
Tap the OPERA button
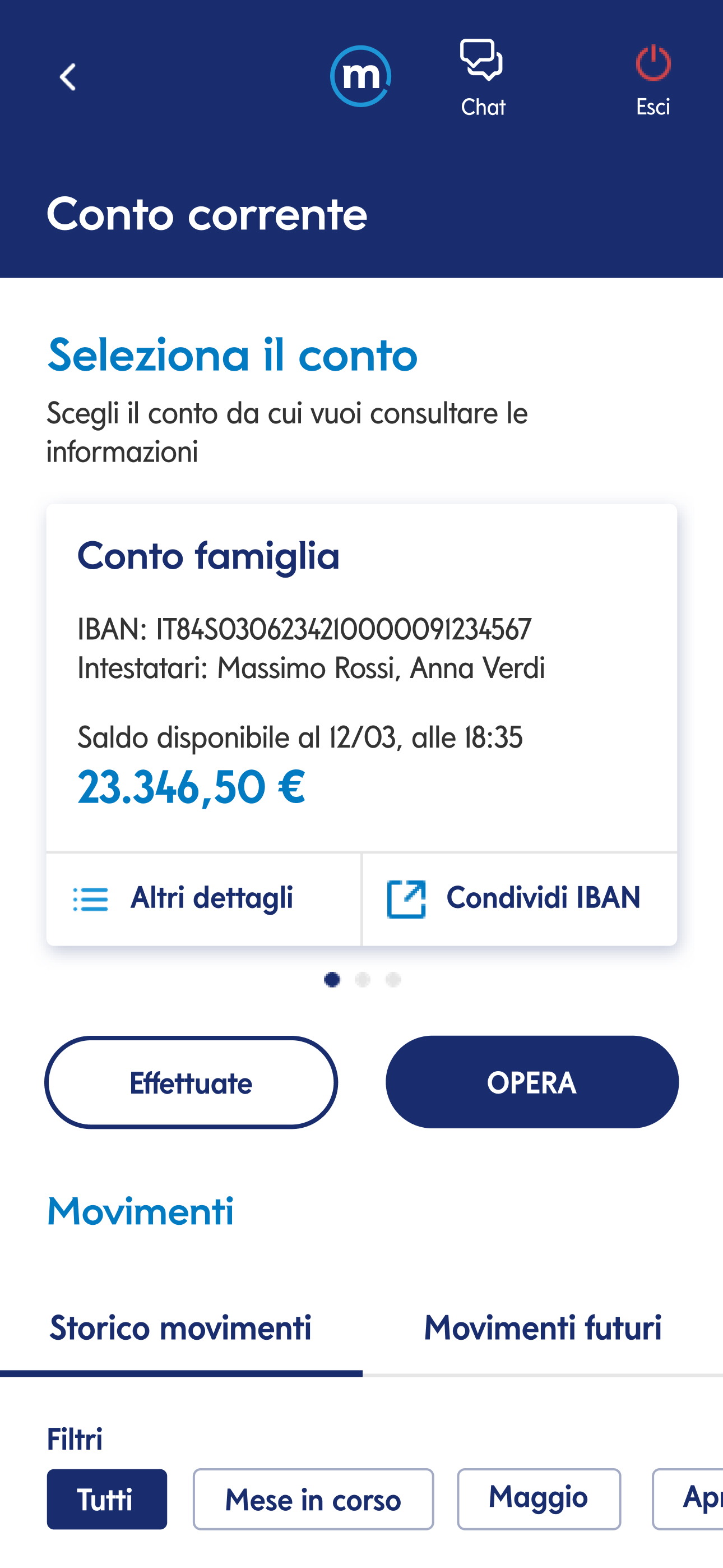click(532, 1082)
